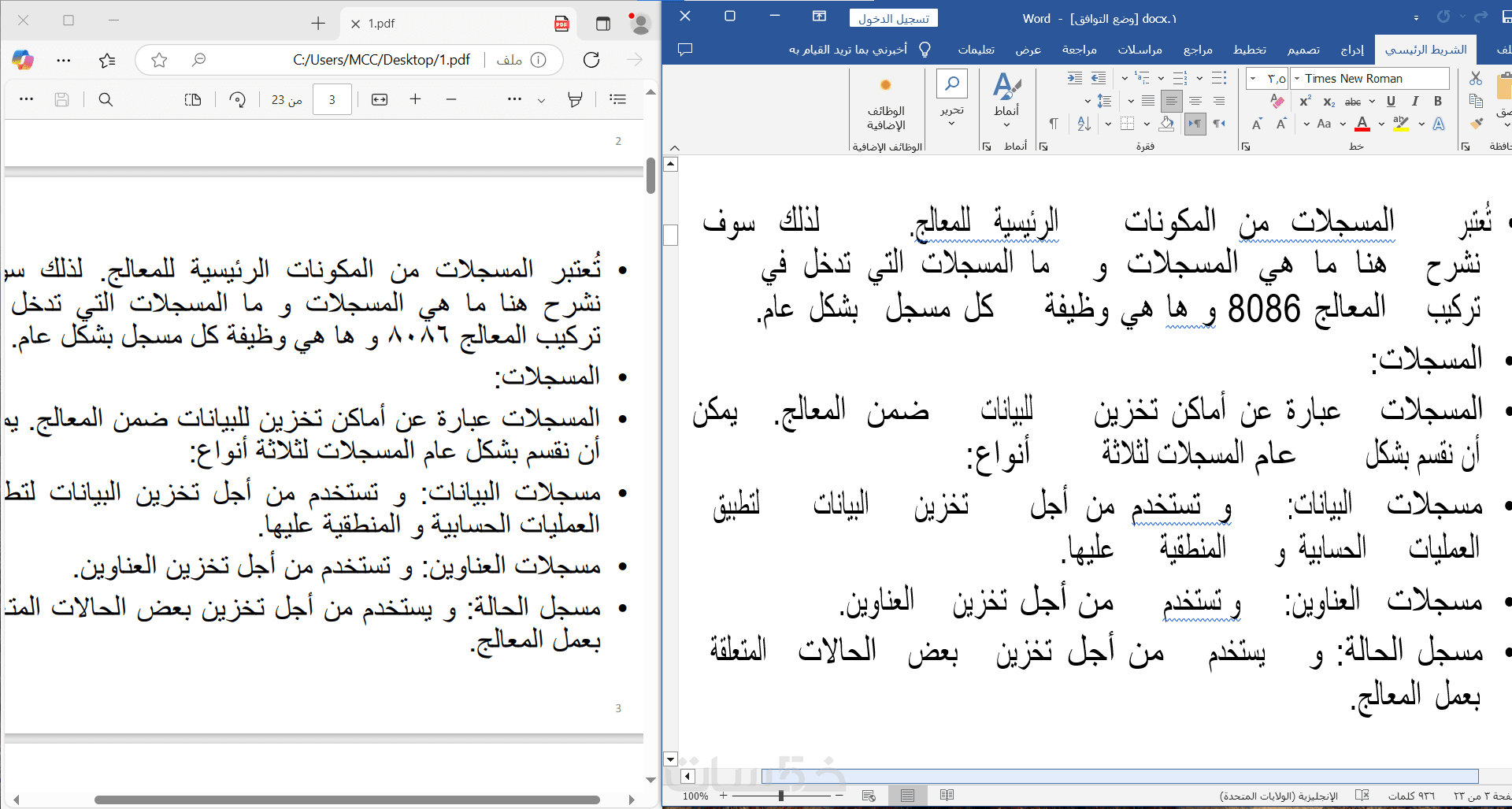Viewport: 1512px width, 809px height.
Task: Toggle Italic formatting in Word
Action: pyautogui.click(x=1415, y=102)
